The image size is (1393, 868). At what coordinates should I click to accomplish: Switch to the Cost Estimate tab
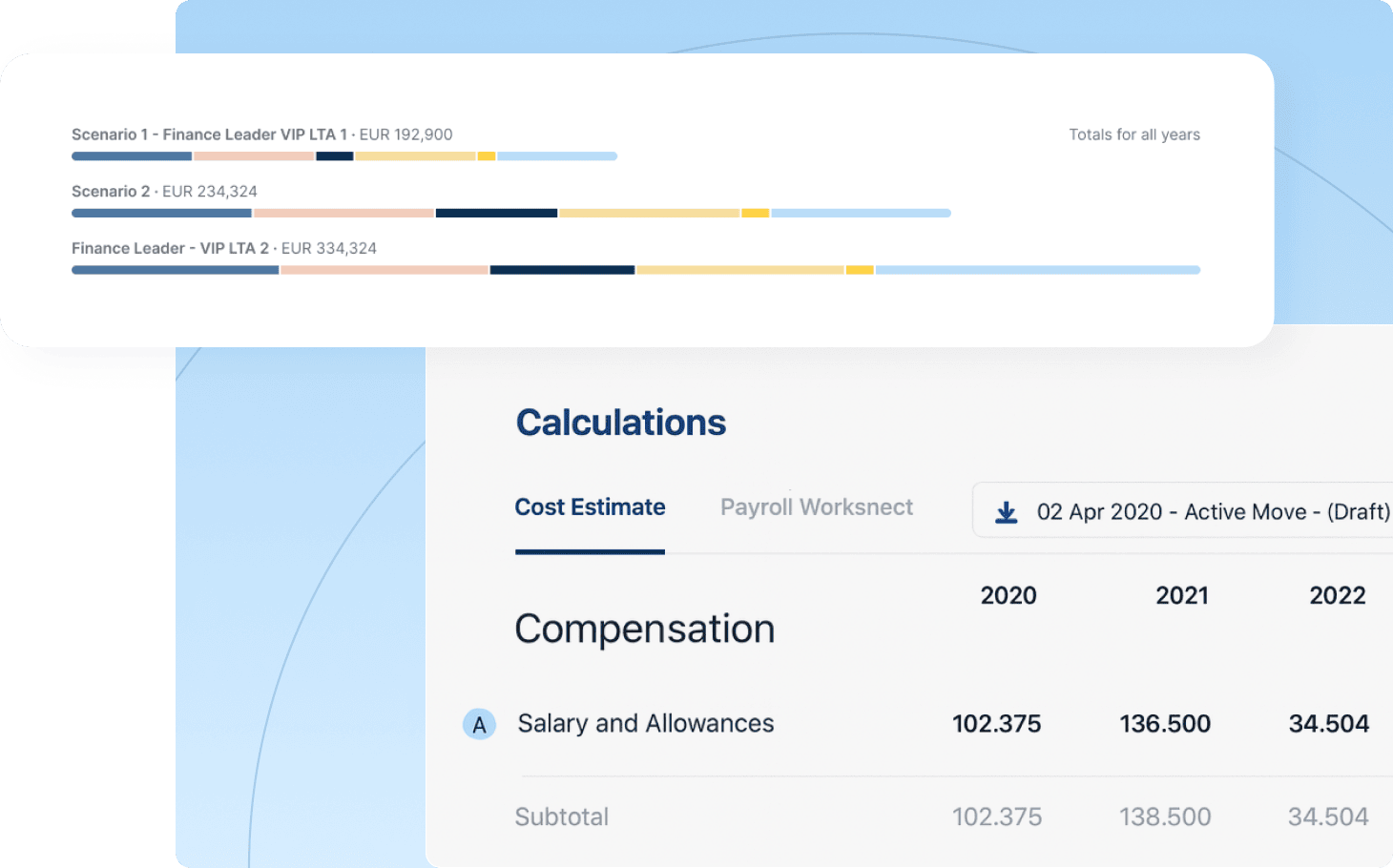click(590, 507)
